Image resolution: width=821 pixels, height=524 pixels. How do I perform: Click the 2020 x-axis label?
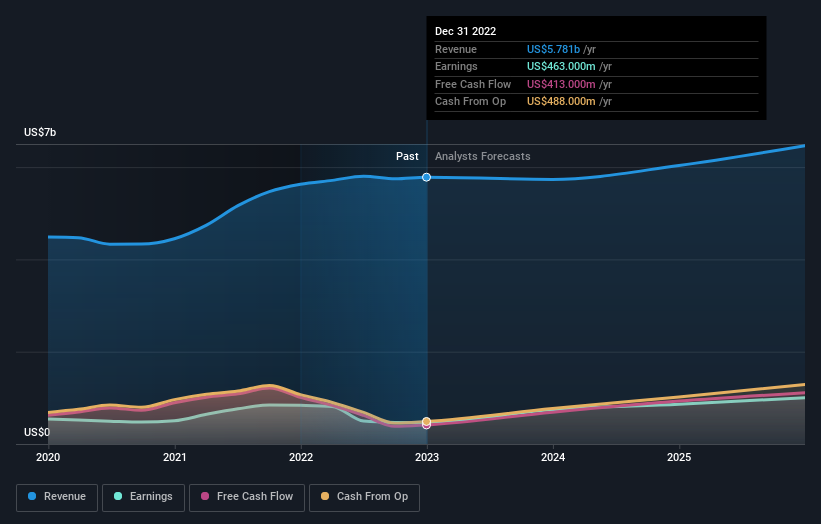48,458
